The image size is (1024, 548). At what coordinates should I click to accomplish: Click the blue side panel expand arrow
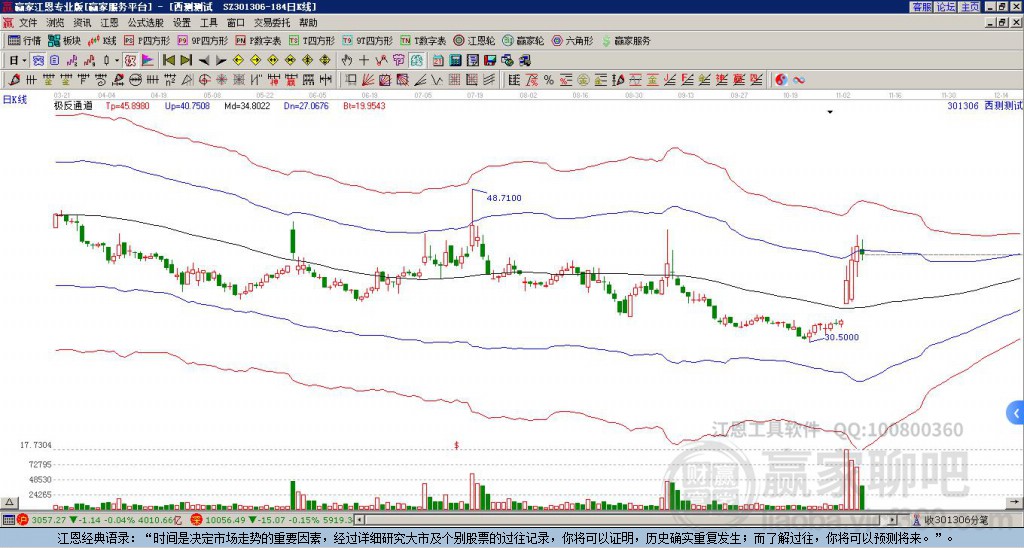(x=1016, y=413)
